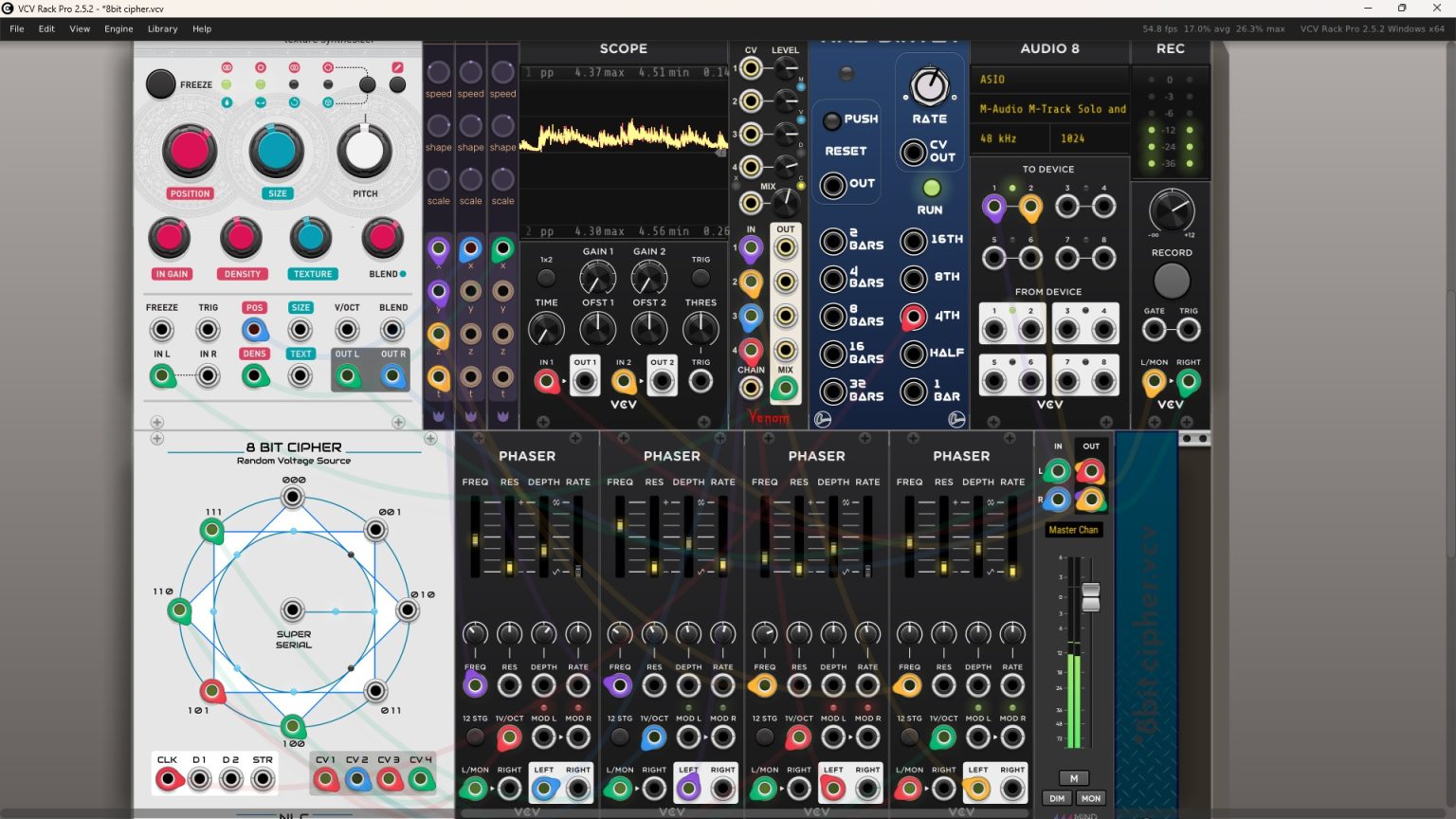Click the DIM button on mixer
Screen dimensions: 1456x819
(x=1057, y=798)
